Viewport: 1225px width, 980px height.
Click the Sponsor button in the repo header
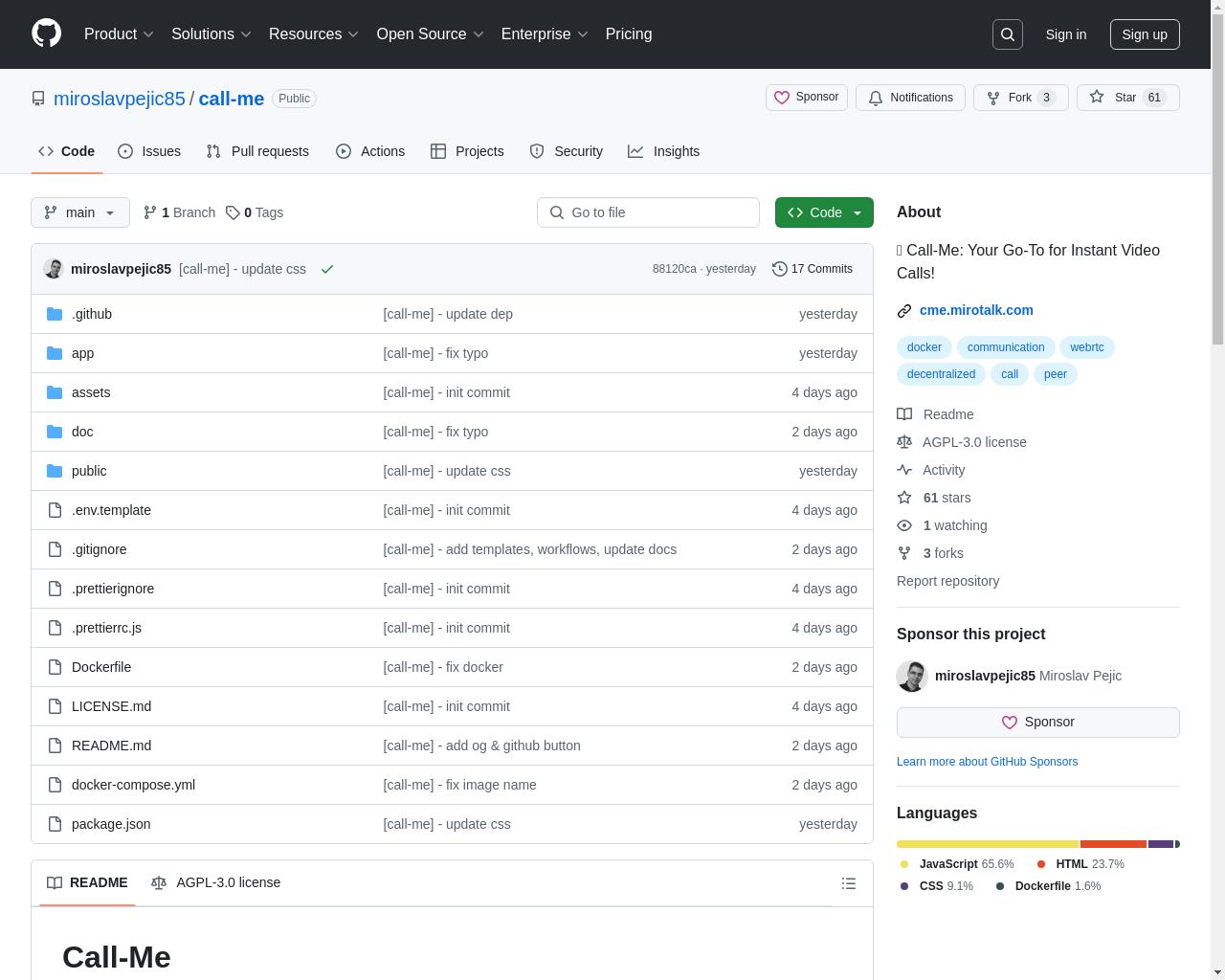click(x=807, y=98)
